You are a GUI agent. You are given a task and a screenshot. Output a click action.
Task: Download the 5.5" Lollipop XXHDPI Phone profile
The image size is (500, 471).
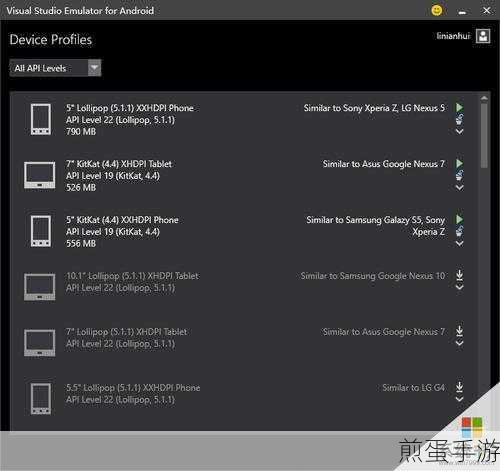(459, 387)
